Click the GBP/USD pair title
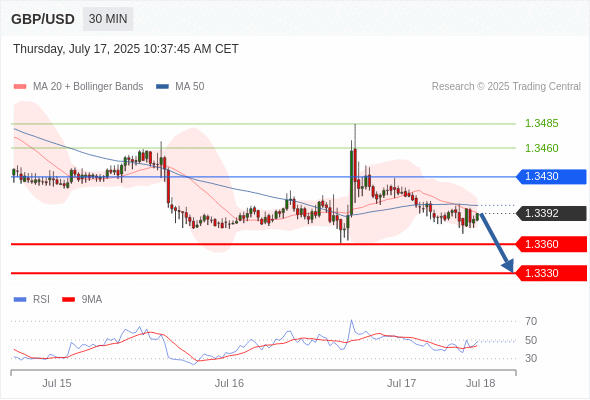 tap(43, 19)
